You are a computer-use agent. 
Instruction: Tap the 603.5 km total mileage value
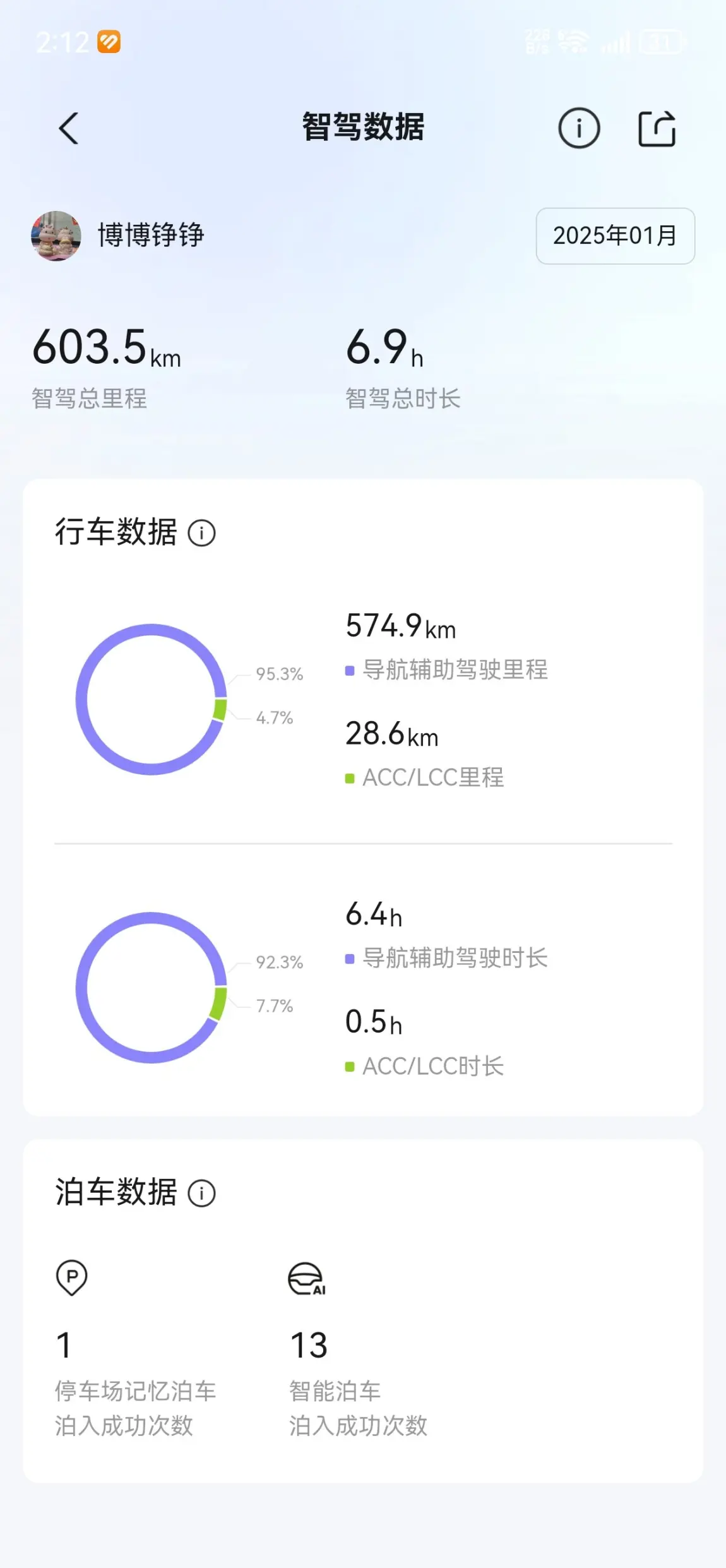click(107, 347)
